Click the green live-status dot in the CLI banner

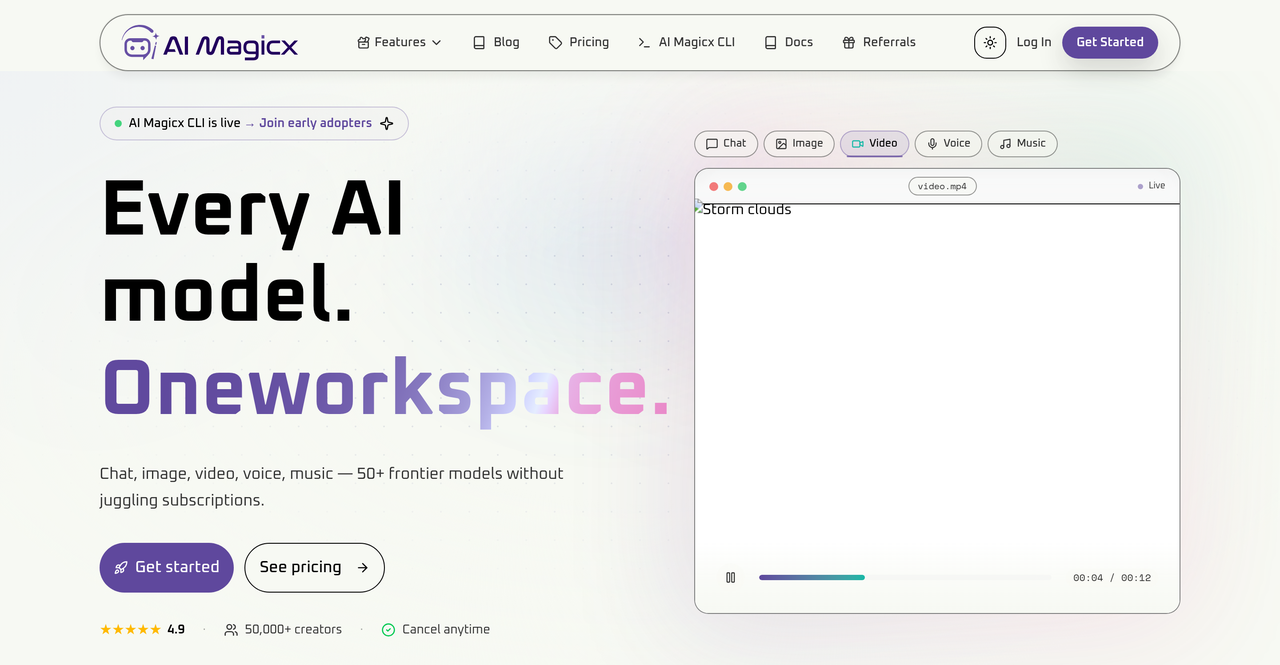coord(118,123)
